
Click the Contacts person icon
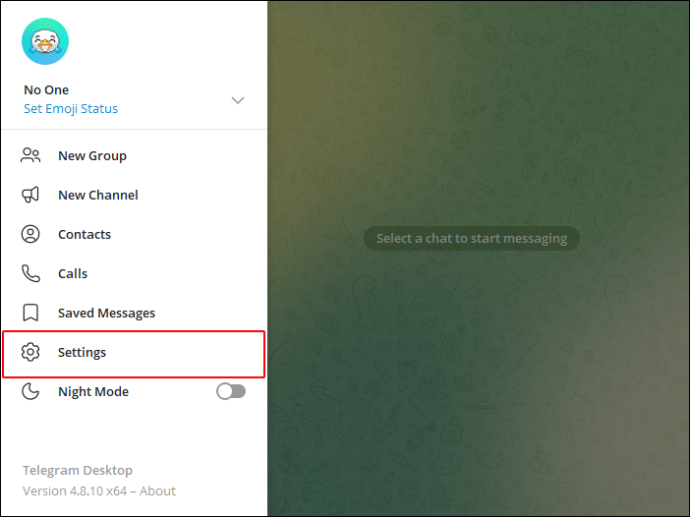30,234
